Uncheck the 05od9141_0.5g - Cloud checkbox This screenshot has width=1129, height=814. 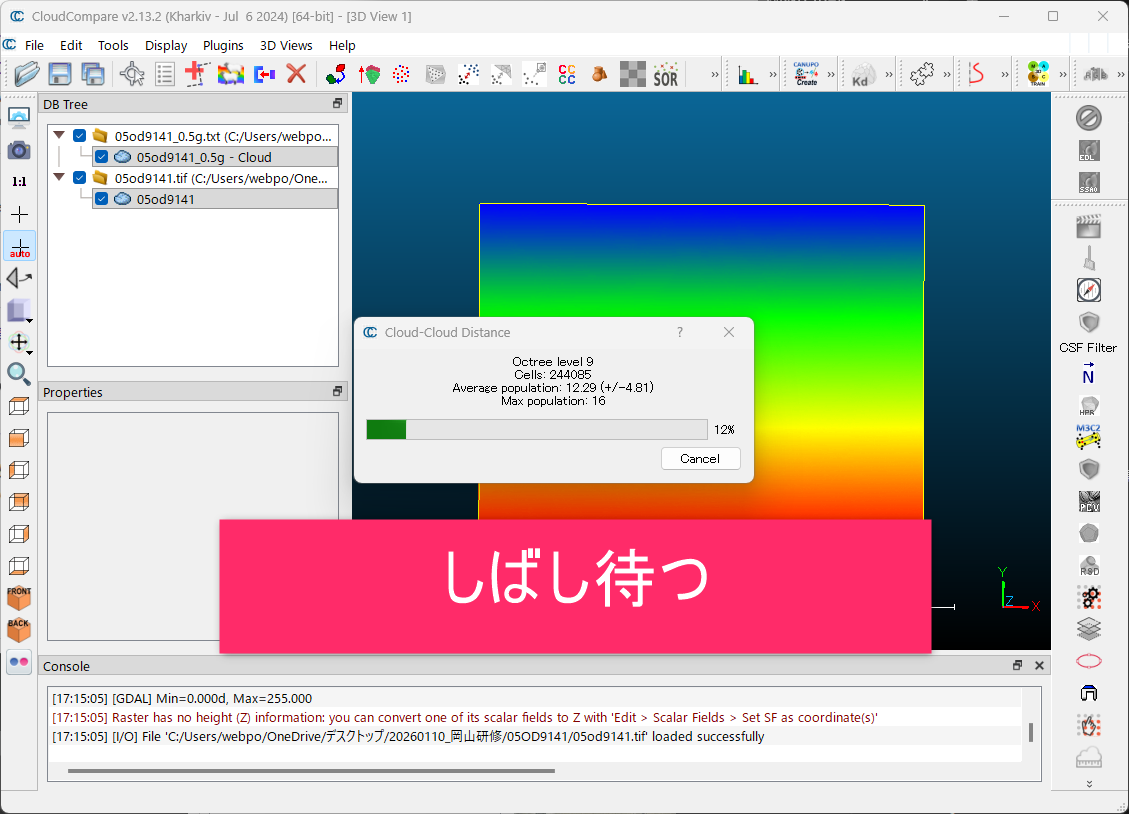click(x=101, y=157)
